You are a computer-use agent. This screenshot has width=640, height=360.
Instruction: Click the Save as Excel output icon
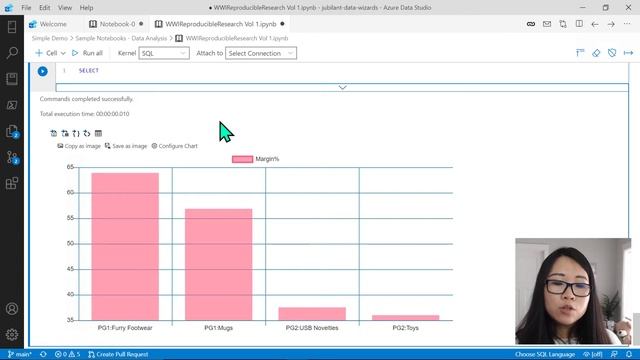(x=65, y=133)
